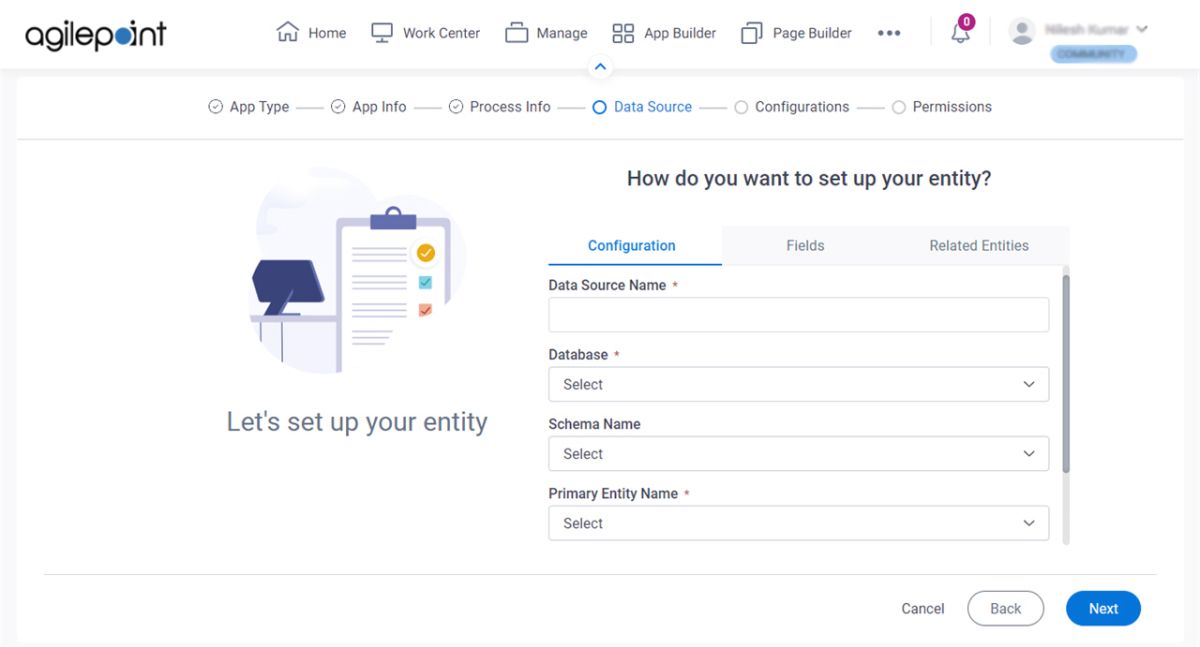The width and height of the screenshot is (1200, 647).
Task: Open the App Builder menu label
Action: click(x=680, y=33)
